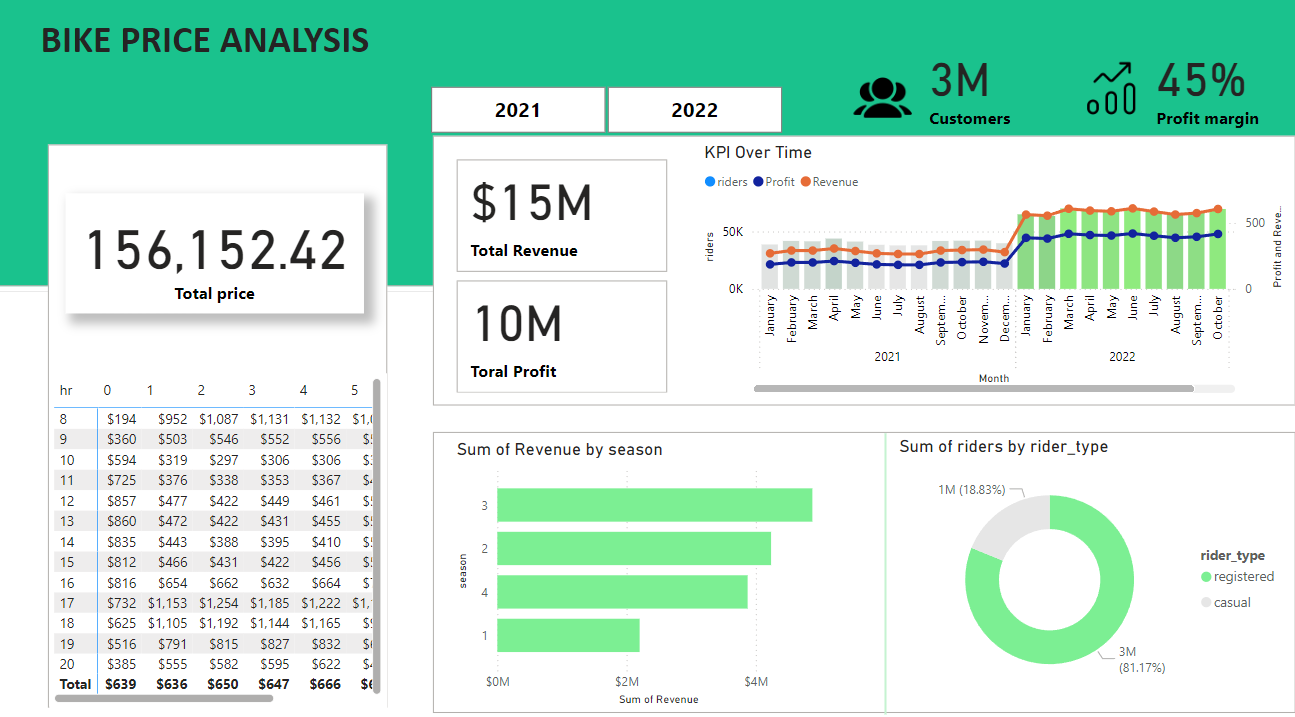Image resolution: width=1295 pixels, height=717 pixels.
Task: Switch to the 2022 tab
Action: 694,109
